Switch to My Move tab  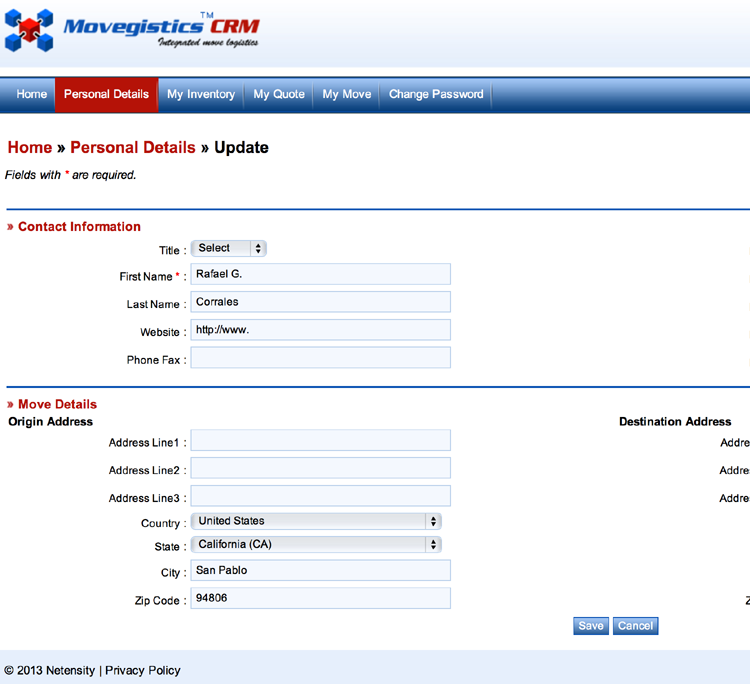coord(347,94)
